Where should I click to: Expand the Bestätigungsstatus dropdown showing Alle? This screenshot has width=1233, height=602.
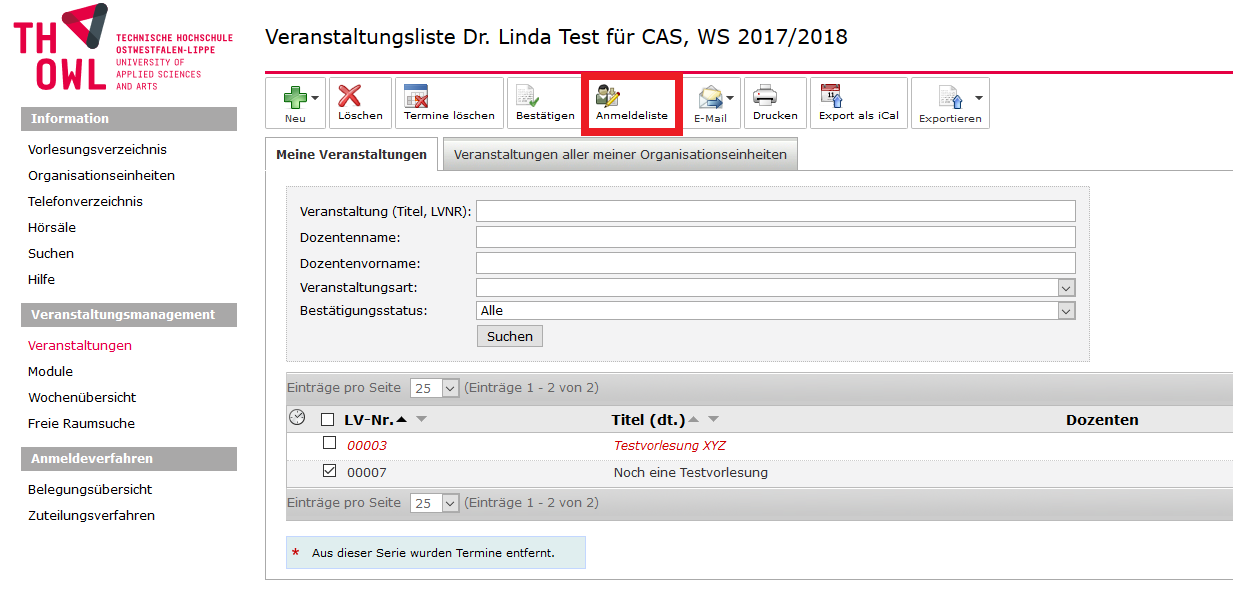coord(1065,311)
